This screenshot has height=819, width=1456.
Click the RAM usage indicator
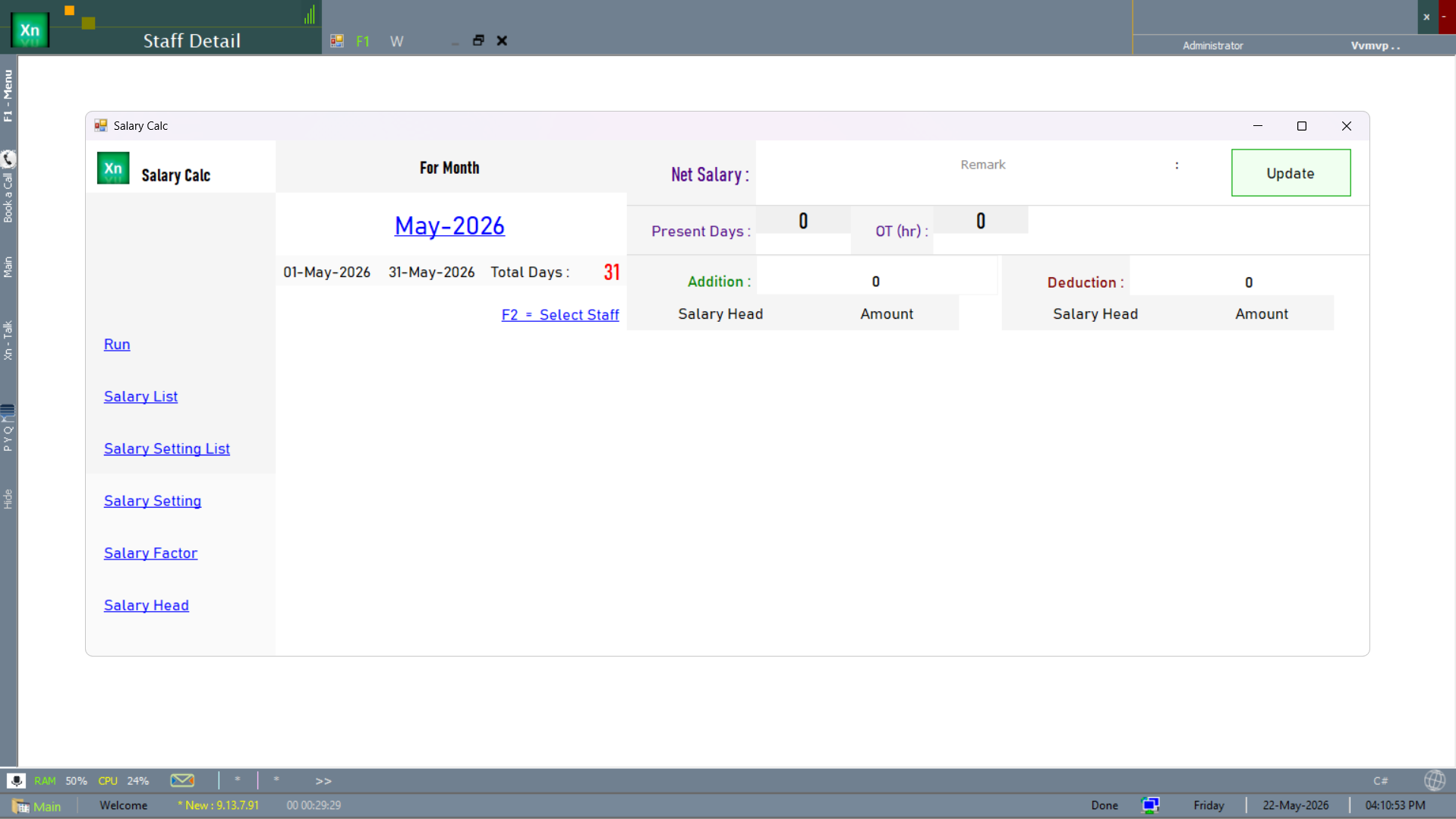(61, 781)
